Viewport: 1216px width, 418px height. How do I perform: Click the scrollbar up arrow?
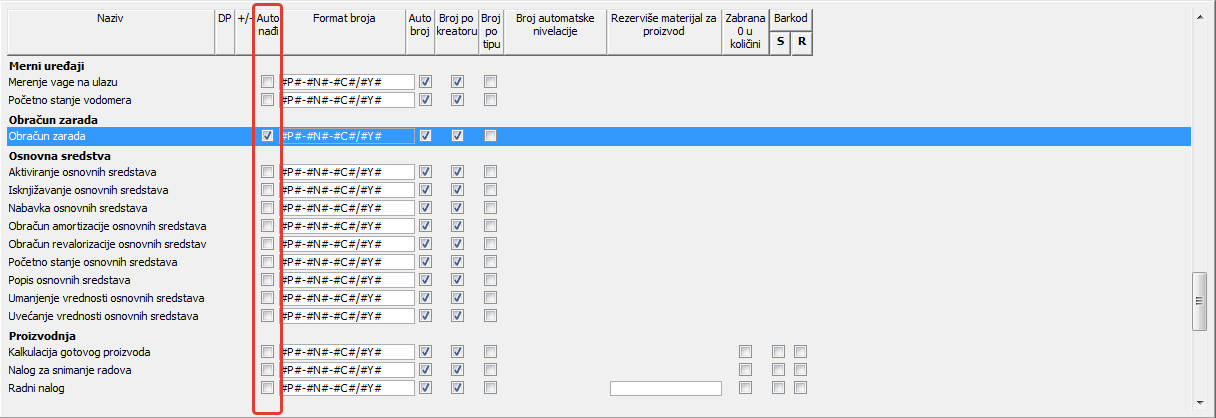(x=1200, y=15)
